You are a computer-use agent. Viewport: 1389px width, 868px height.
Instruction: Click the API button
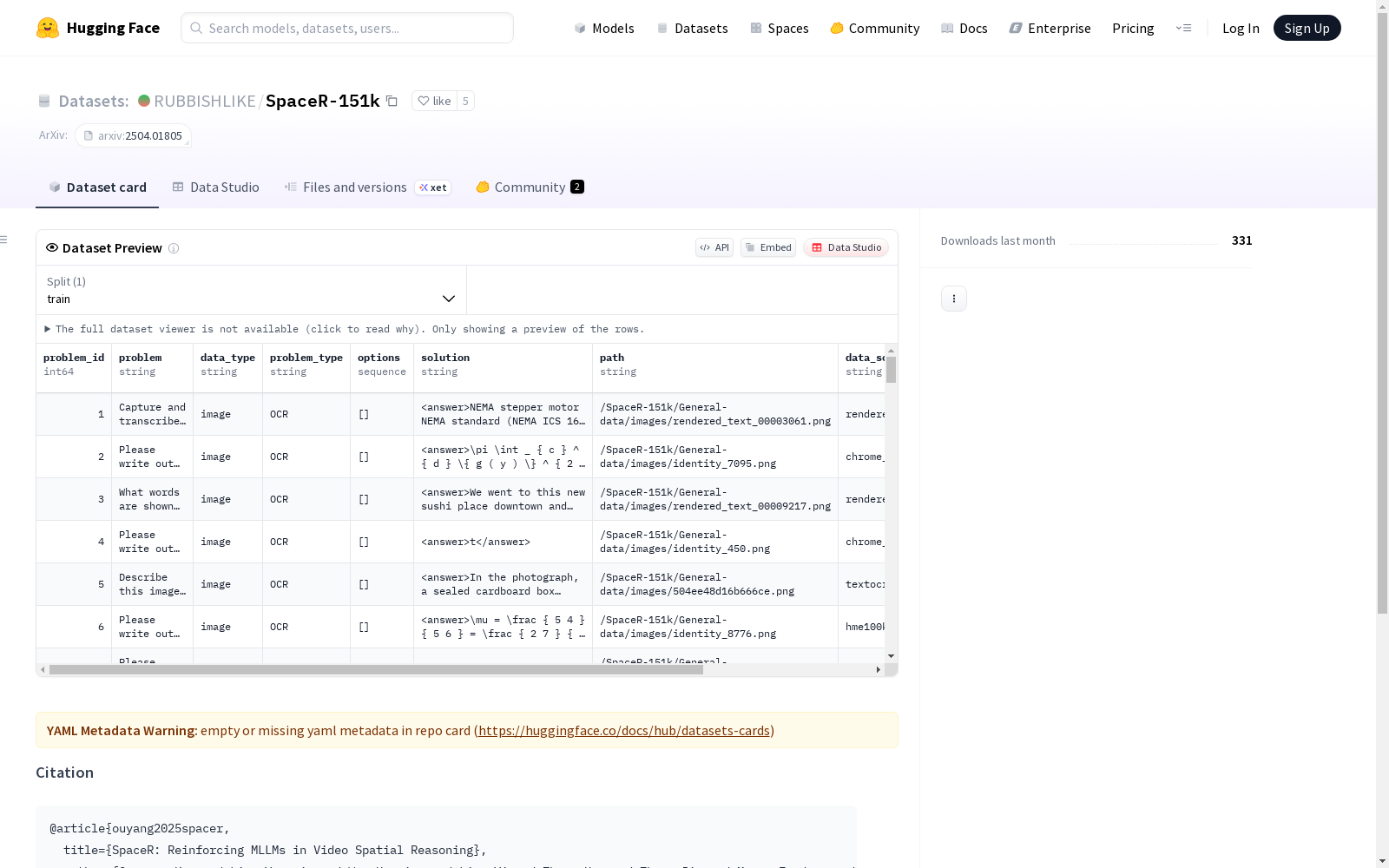tap(714, 247)
